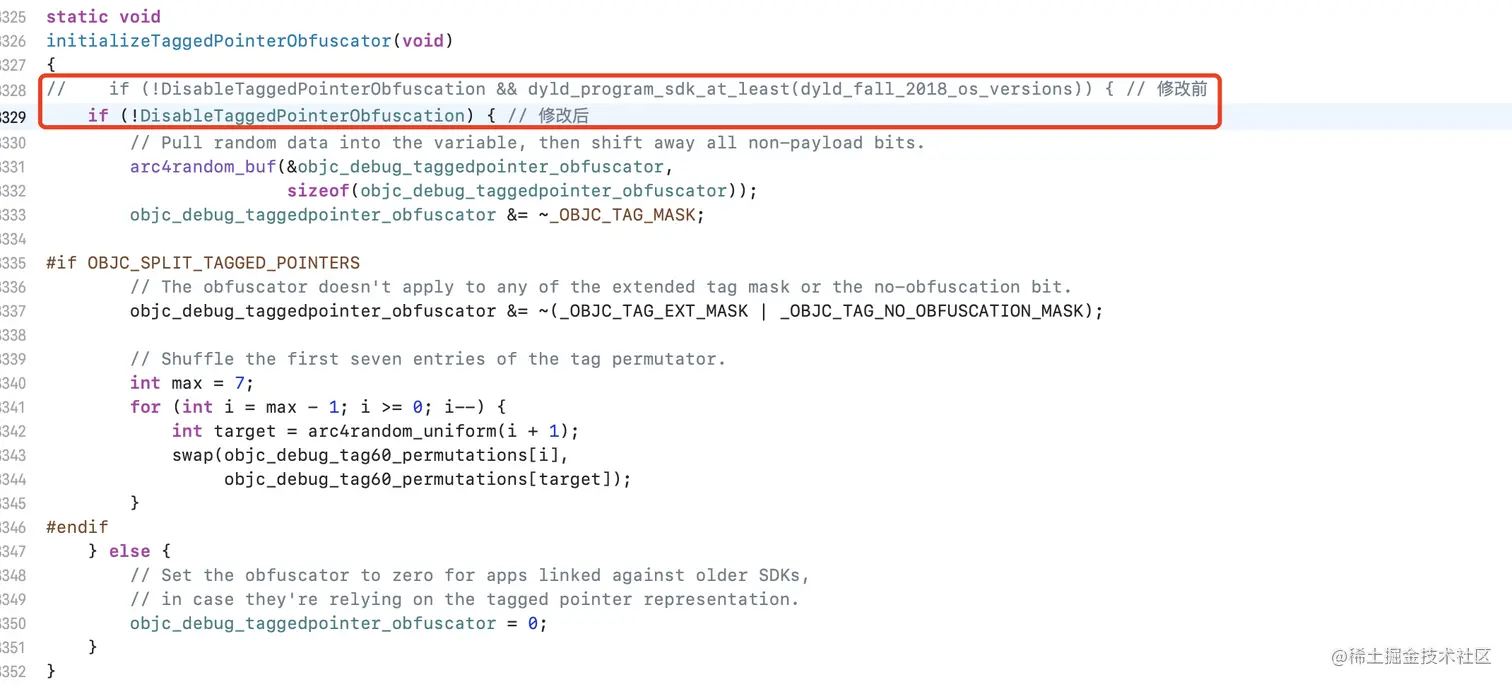The width and height of the screenshot is (1512, 687).
Task: Click the 修改后 comment text
Action: click(x=564, y=116)
